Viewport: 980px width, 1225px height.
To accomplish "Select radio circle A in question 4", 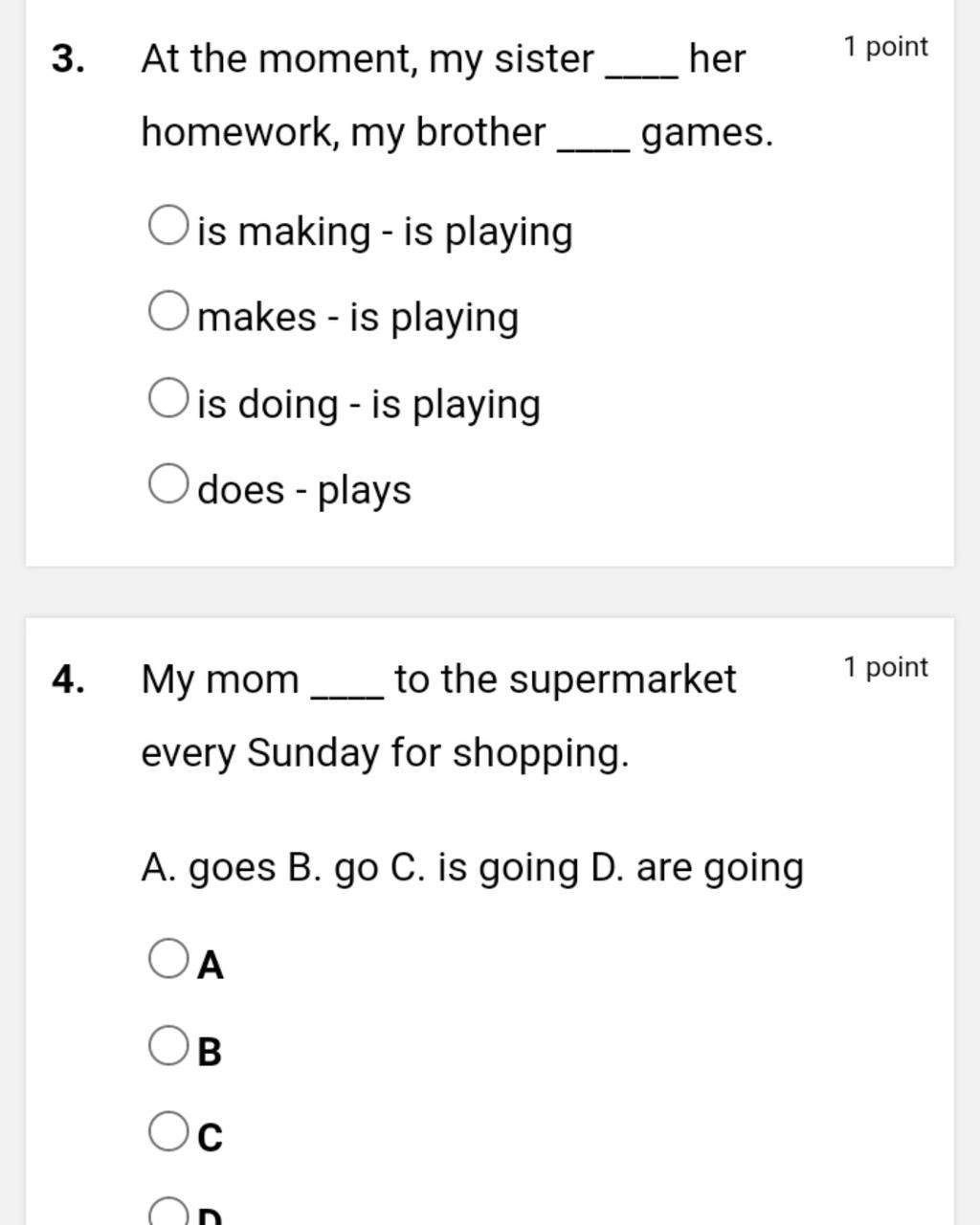I will pos(167,959).
